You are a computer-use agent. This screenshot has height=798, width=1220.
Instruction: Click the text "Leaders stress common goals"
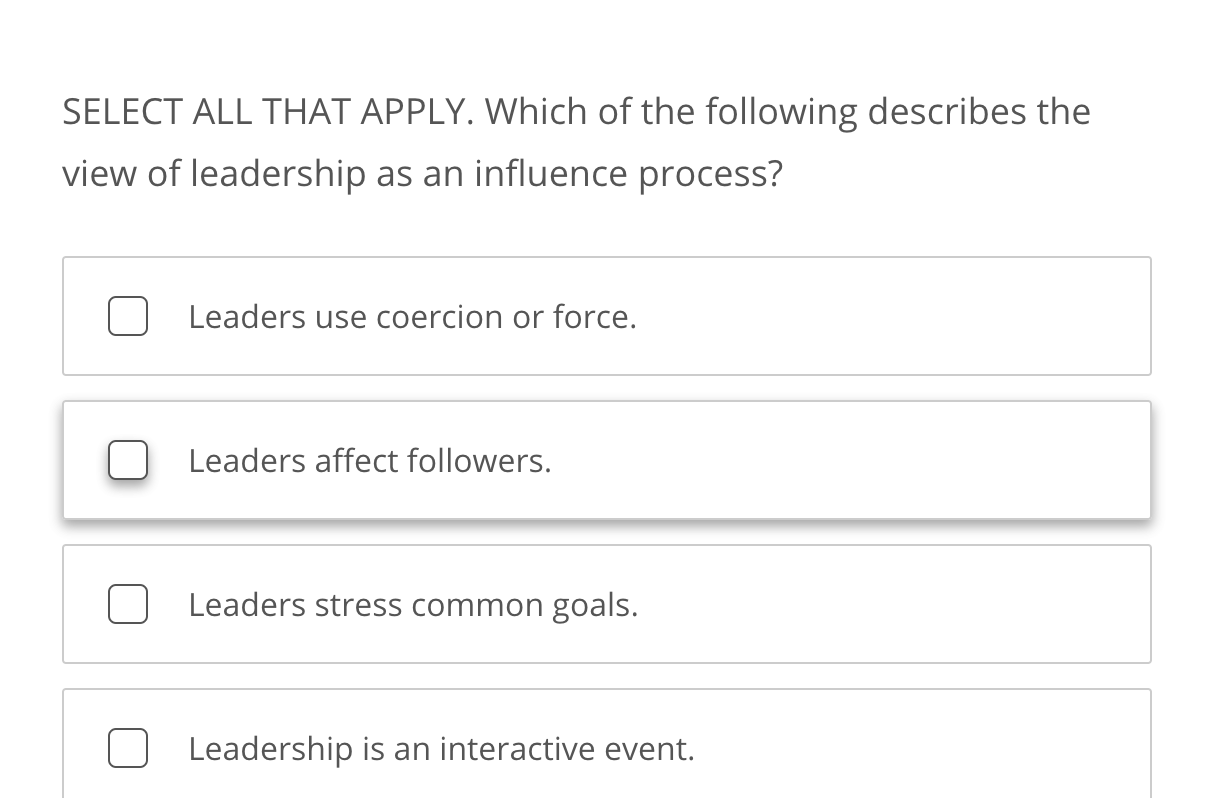(413, 604)
